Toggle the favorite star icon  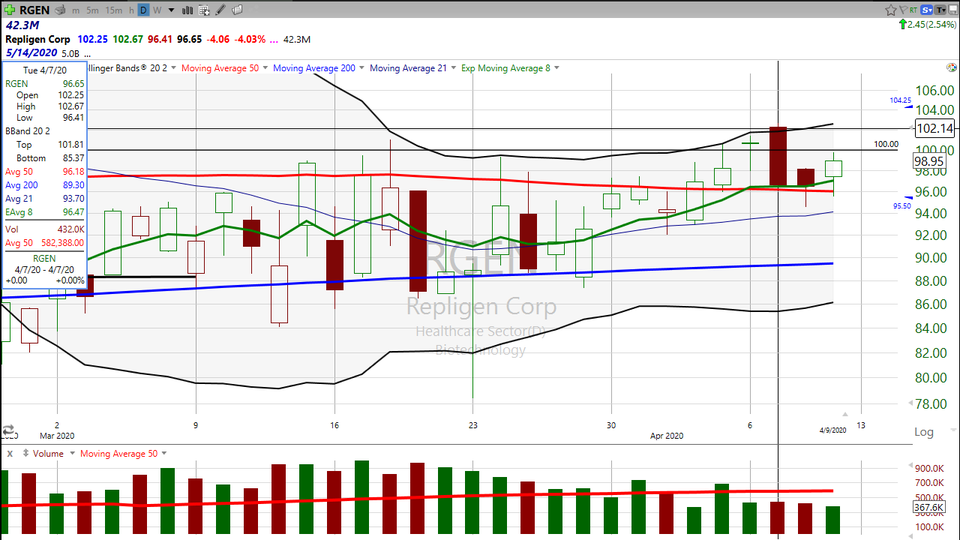[891, 10]
